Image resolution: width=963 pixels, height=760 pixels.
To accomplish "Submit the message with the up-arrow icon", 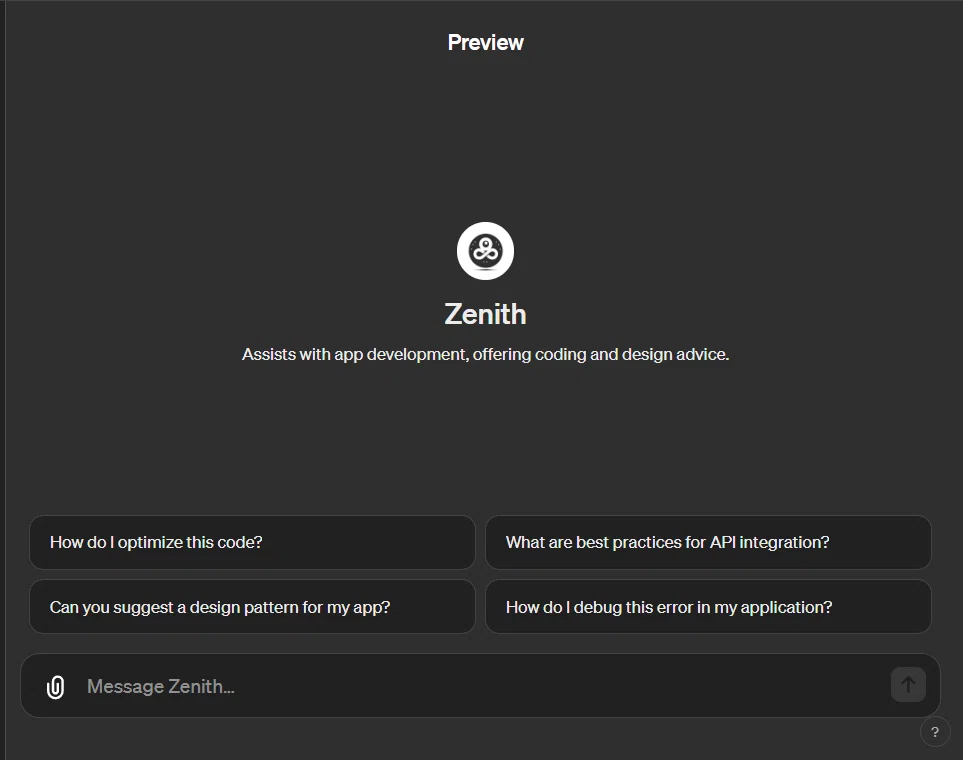I will (908, 684).
